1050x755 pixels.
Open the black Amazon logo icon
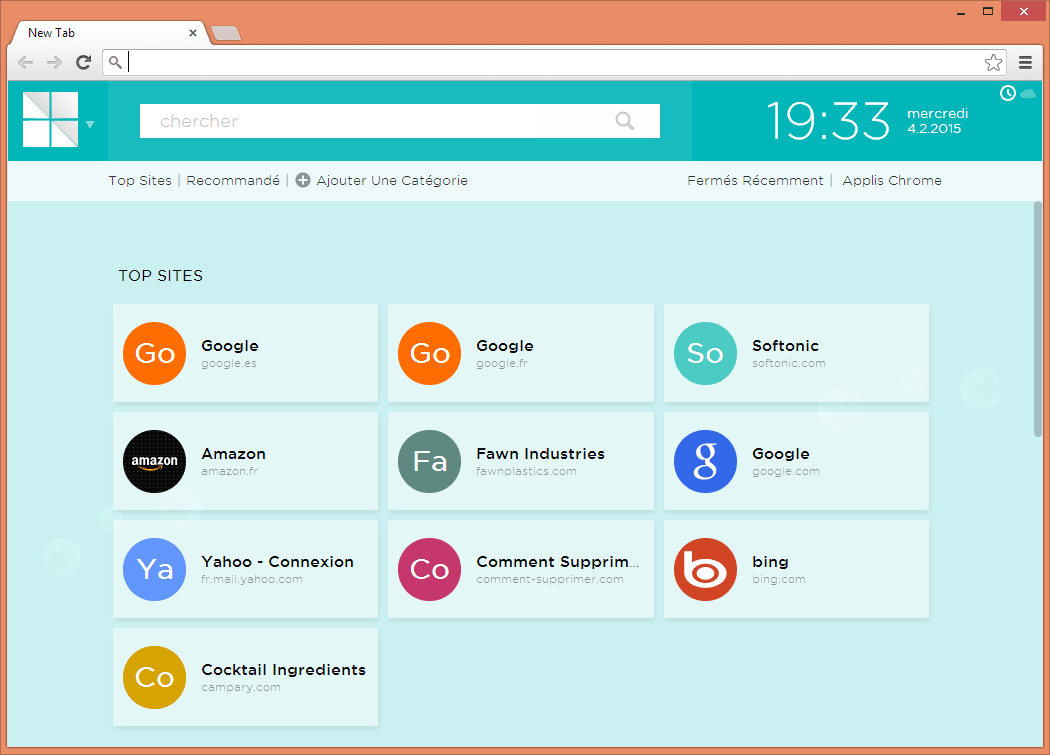[x=155, y=462]
